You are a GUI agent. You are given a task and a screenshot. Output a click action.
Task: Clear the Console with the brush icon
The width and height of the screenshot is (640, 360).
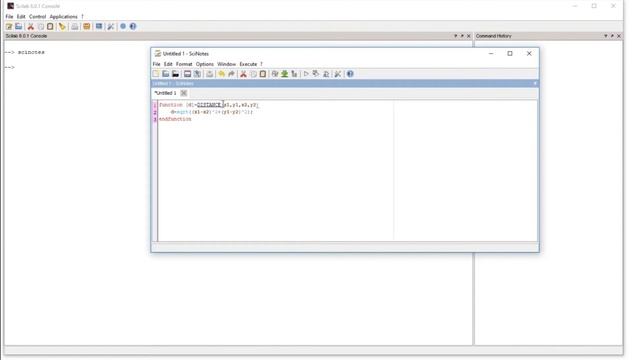[62, 27]
